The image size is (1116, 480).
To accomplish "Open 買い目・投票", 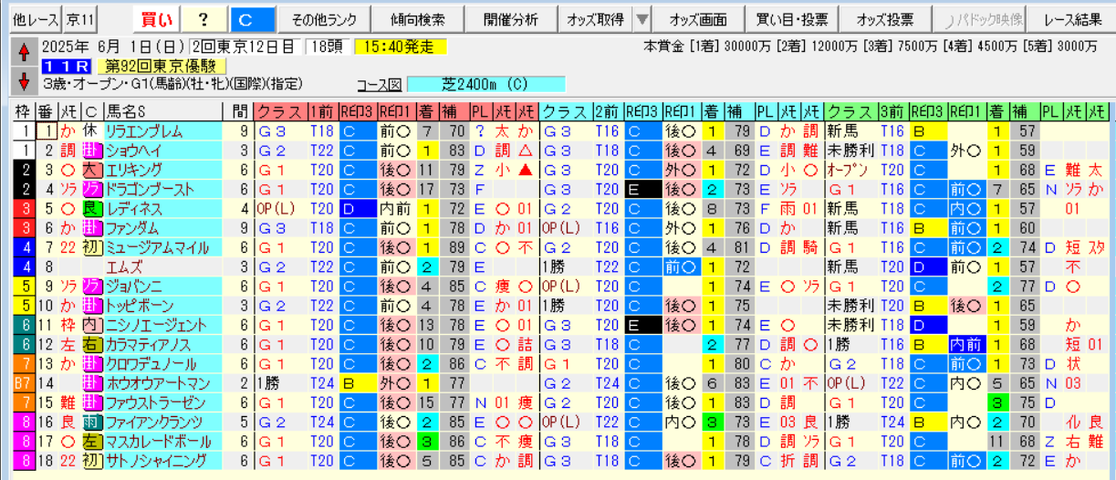I will (x=791, y=20).
